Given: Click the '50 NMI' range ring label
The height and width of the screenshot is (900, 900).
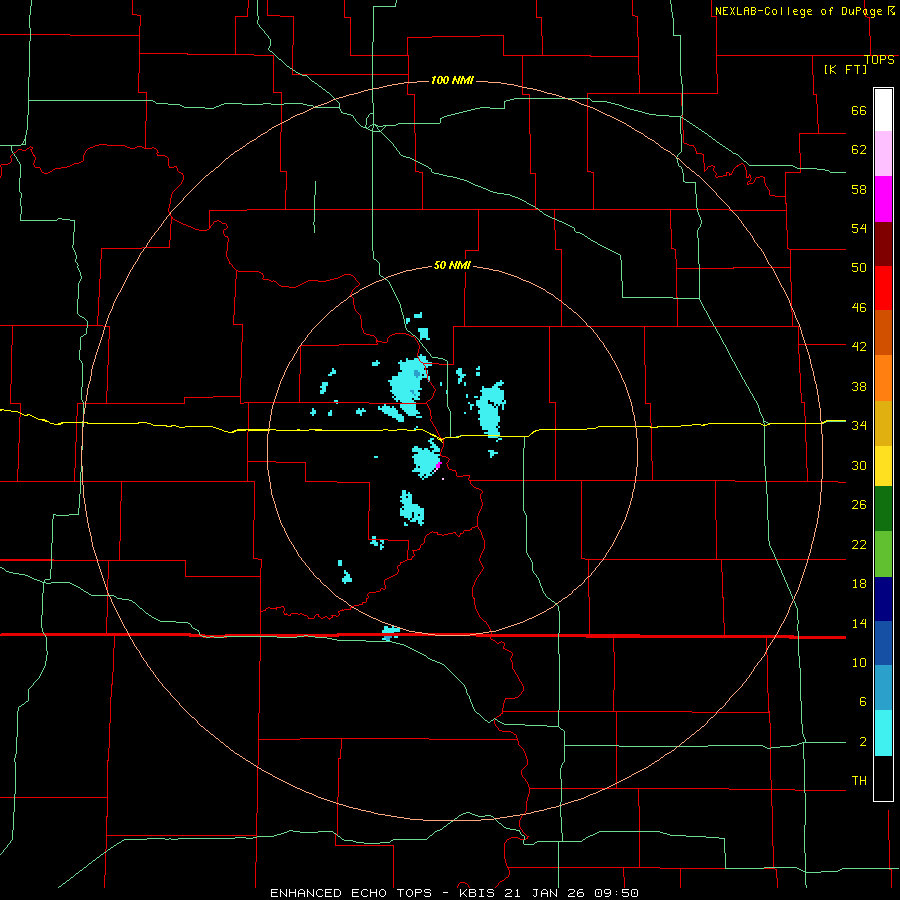Looking at the screenshot, I should 452,265.
